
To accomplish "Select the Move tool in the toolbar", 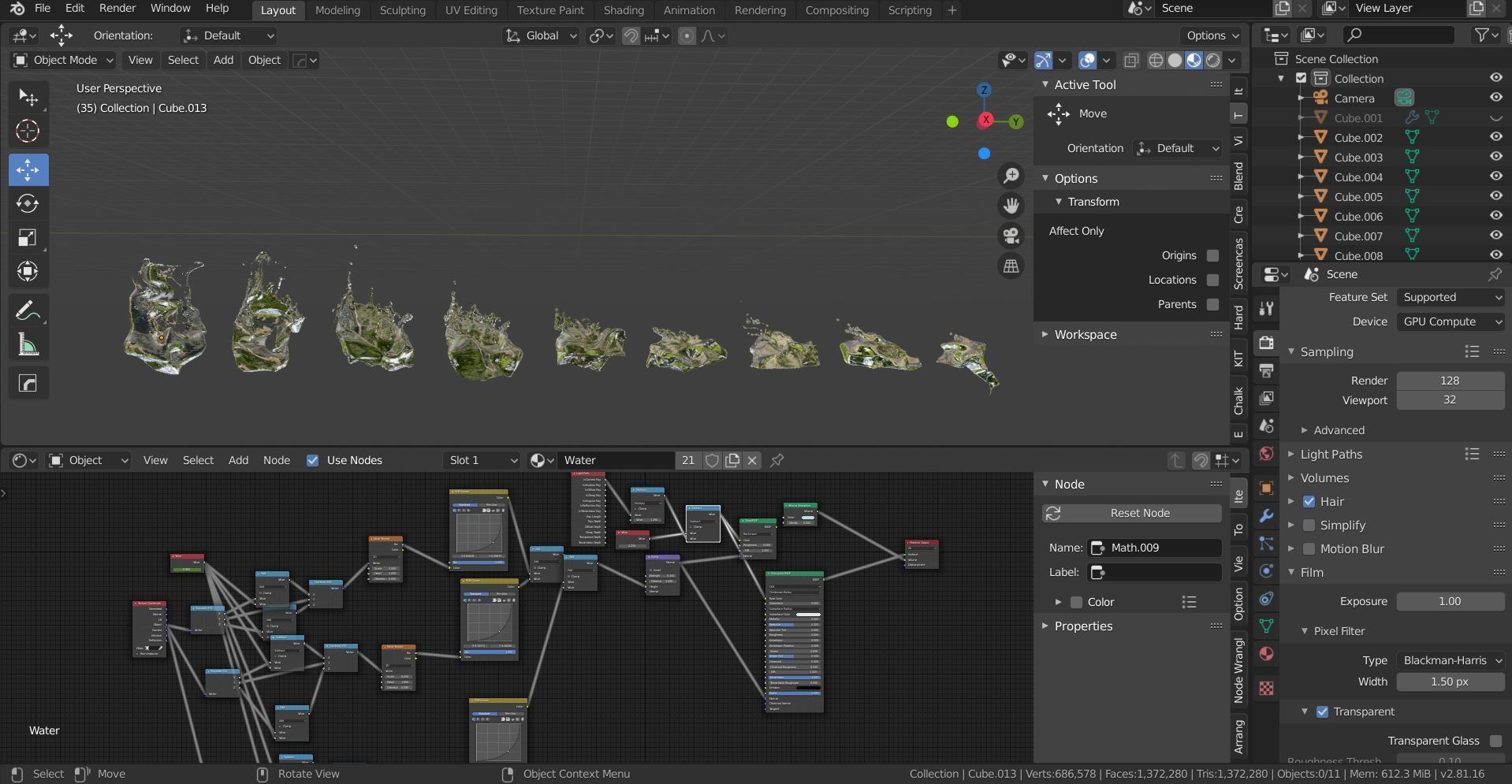I will pyautogui.click(x=28, y=169).
